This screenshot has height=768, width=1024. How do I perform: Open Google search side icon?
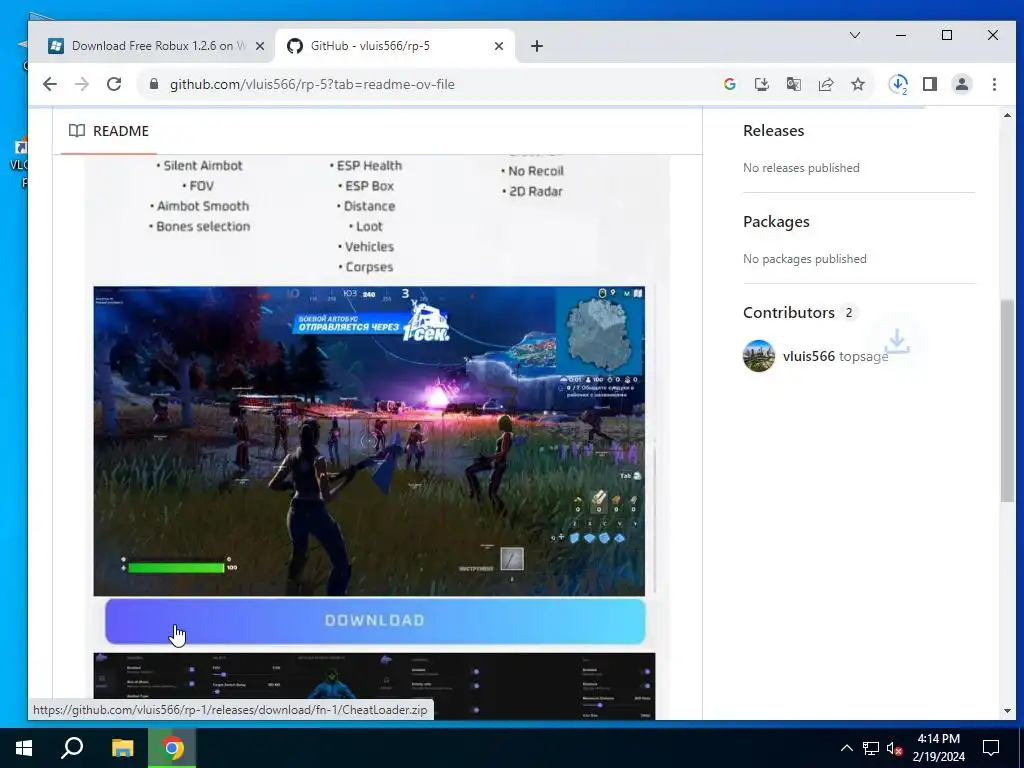729,84
